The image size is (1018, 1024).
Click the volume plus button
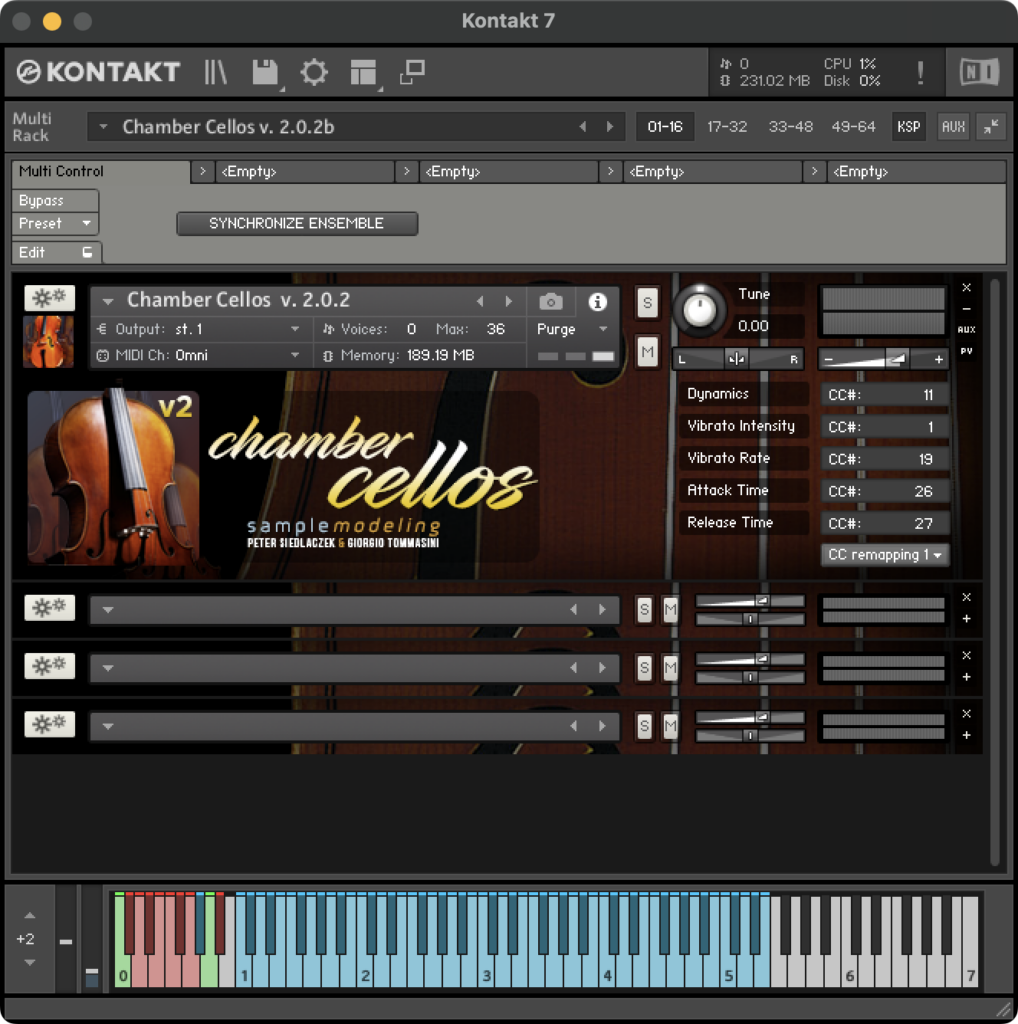[x=938, y=359]
